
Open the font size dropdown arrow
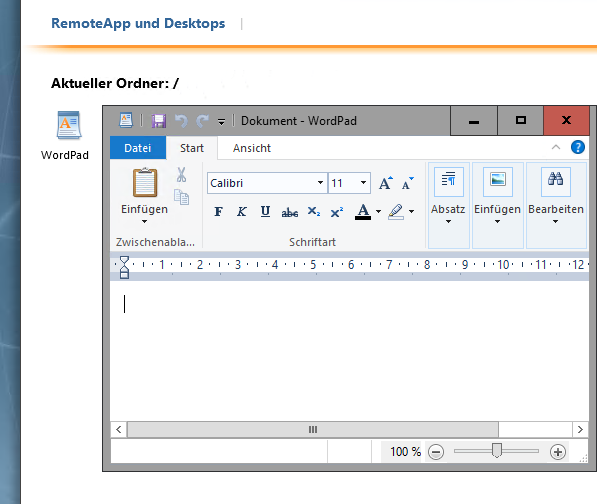click(364, 183)
